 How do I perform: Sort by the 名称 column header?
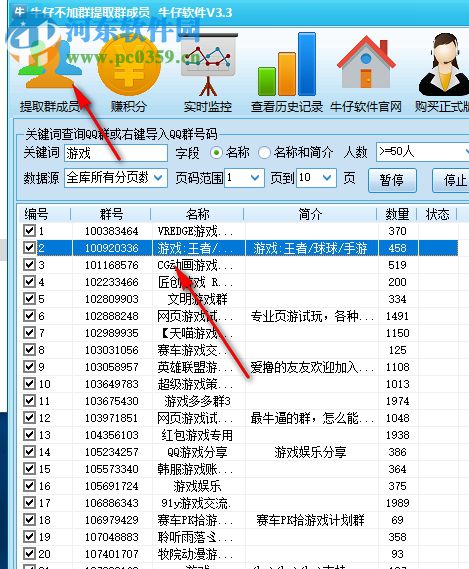(x=197, y=214)
